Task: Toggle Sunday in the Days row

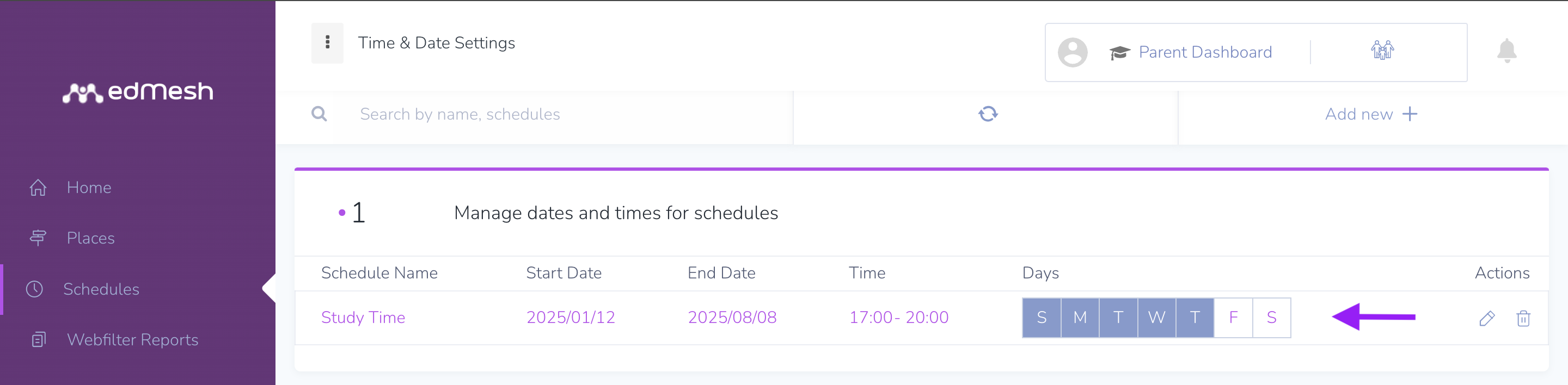Action: tap(1042, 318)
